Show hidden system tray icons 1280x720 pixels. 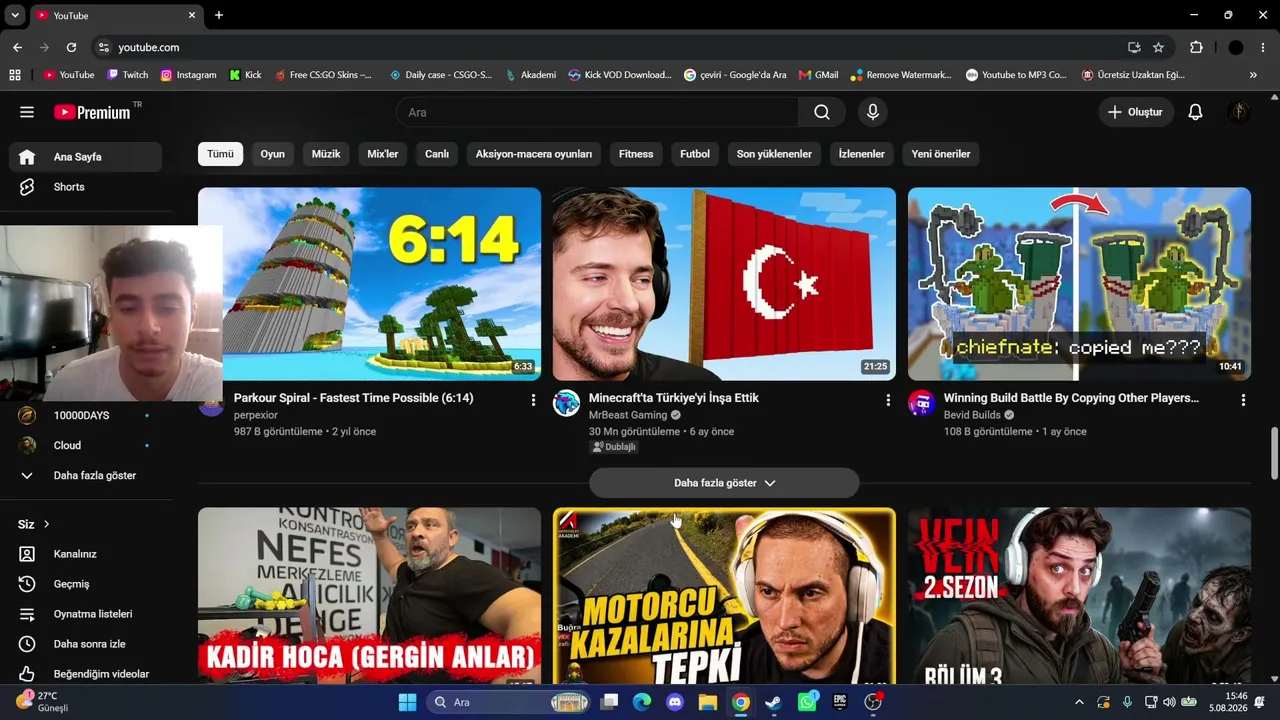[x=1079, y=702]
